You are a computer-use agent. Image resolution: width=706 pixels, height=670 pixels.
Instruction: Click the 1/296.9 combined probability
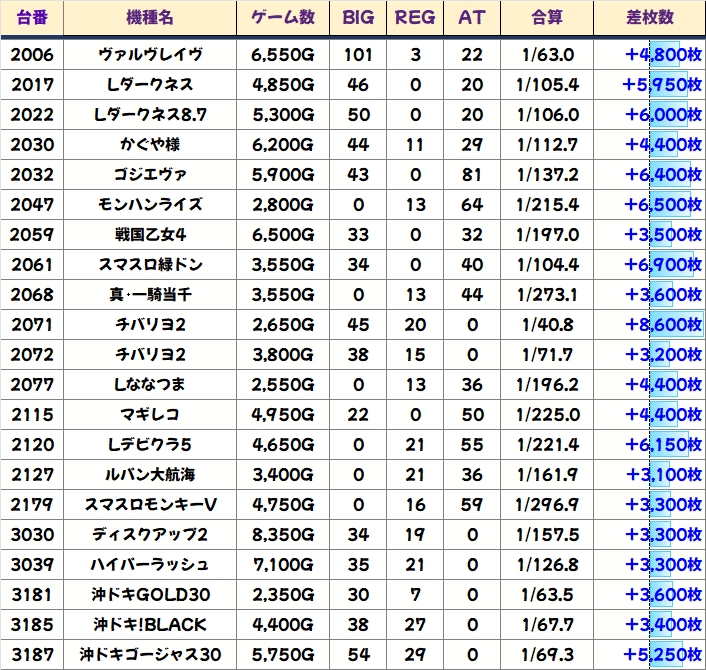pyautogui.click(x=548, y=505)
